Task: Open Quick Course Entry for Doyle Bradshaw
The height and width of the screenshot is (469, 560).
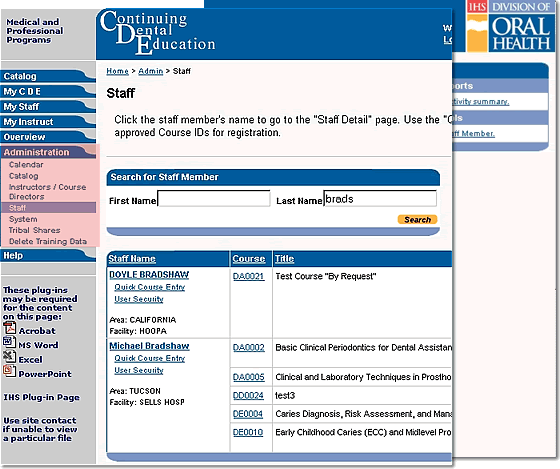Action: (x=150, y=287)
